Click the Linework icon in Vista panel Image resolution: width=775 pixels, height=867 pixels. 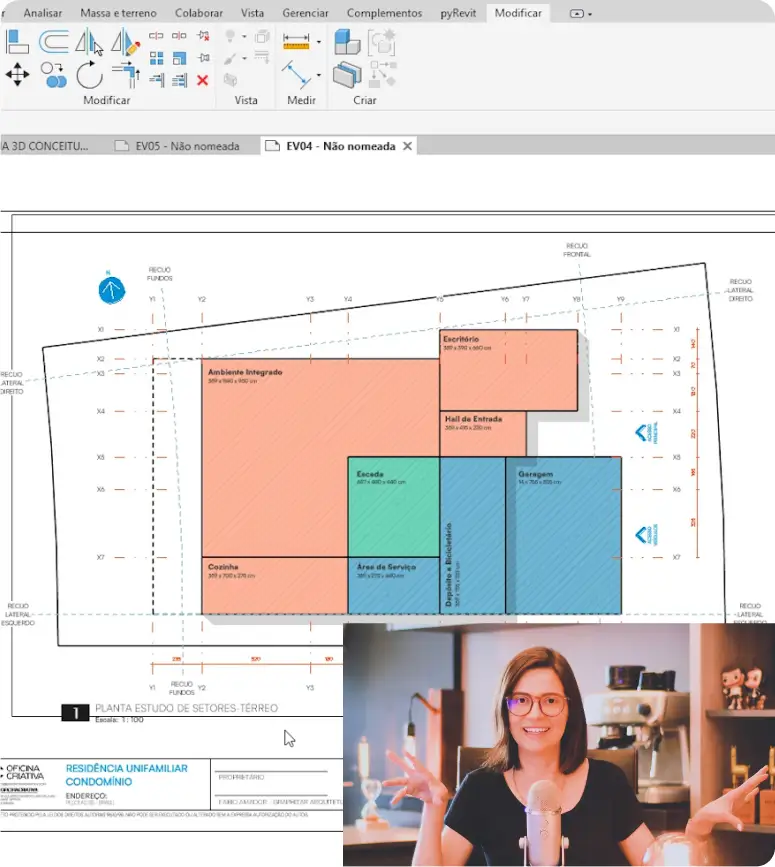pyautogui.click(x=262, y=56)
